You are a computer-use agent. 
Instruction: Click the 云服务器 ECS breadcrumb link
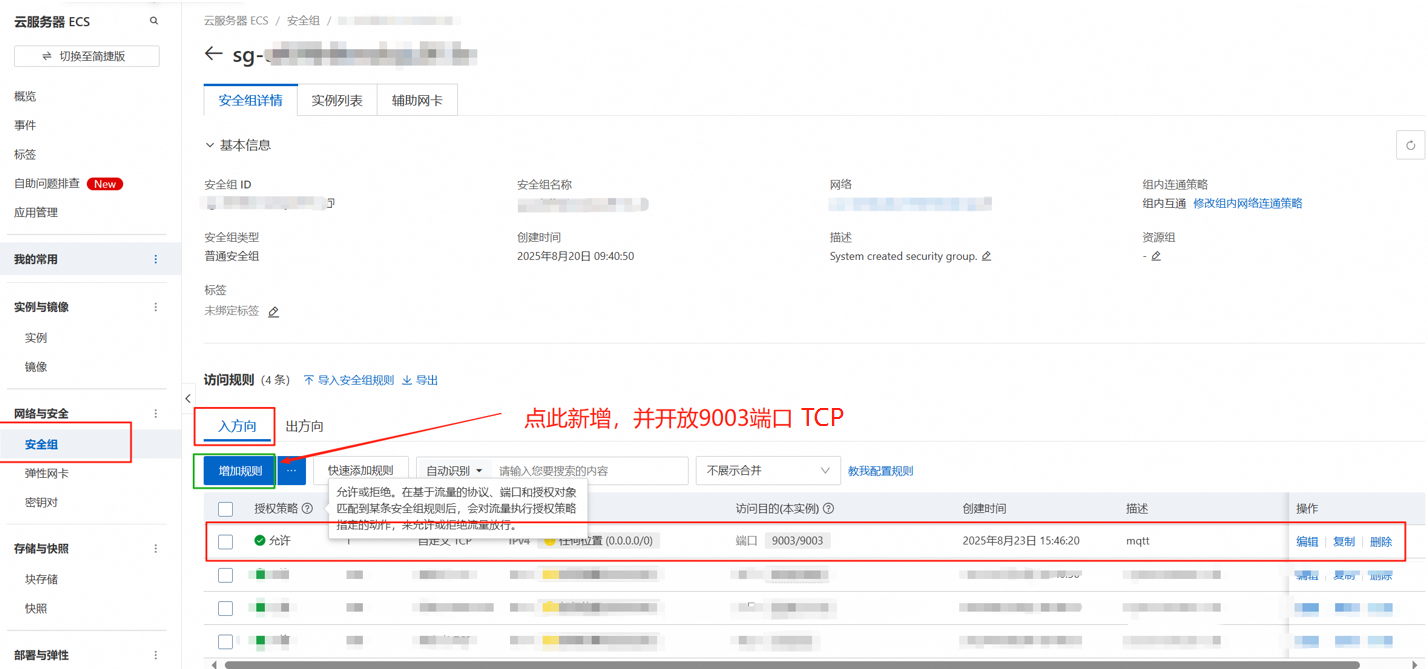(236, 20)
